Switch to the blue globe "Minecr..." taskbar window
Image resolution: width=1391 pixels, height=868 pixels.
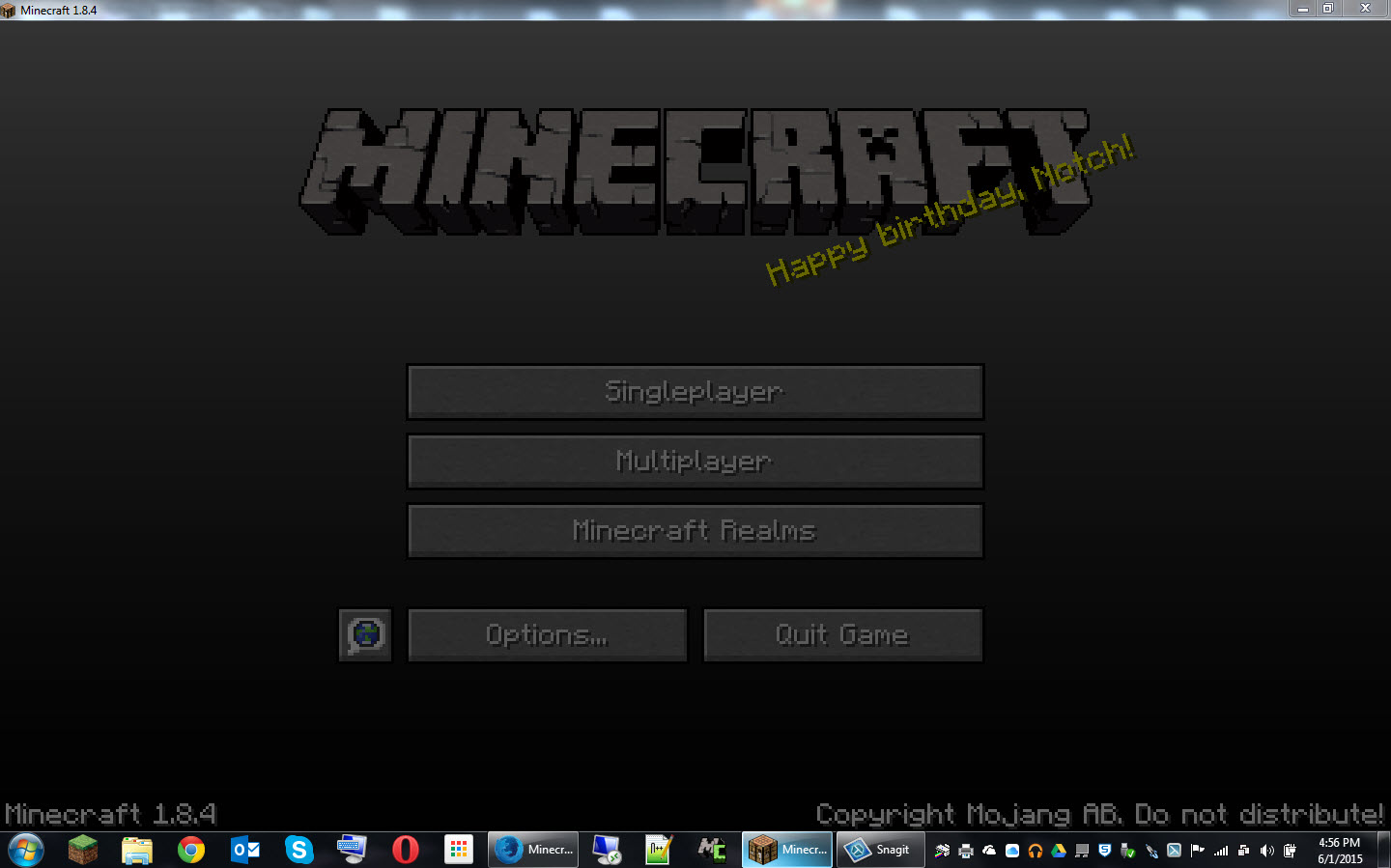[533, 850]
